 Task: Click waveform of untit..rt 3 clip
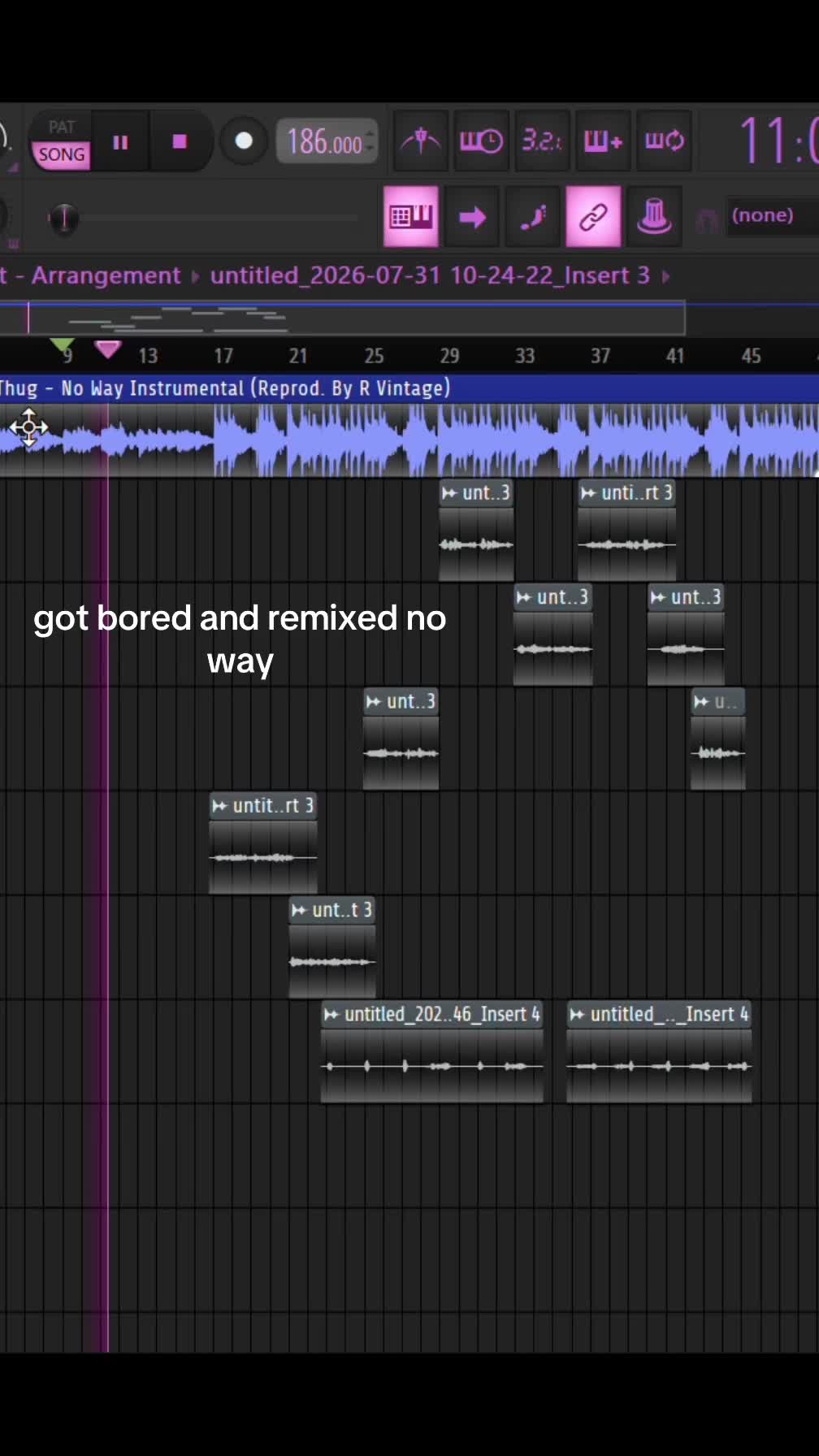(x=263, y=857)
